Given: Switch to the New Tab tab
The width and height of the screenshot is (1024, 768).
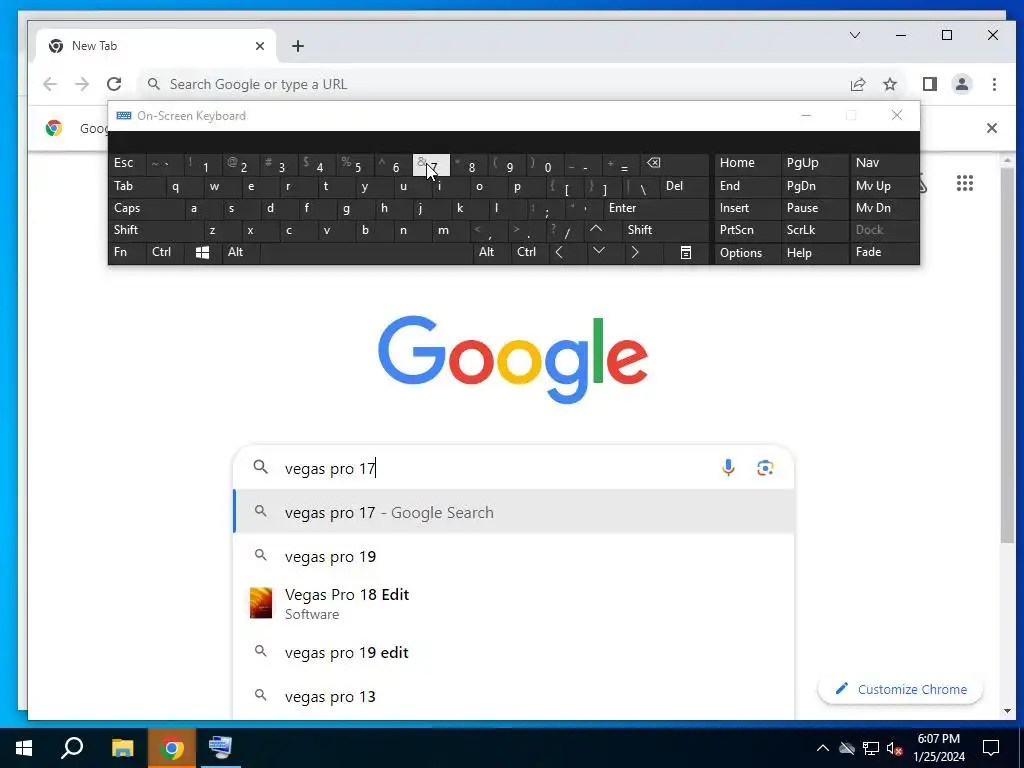Looking at the screenshot, I should point(155,46).
